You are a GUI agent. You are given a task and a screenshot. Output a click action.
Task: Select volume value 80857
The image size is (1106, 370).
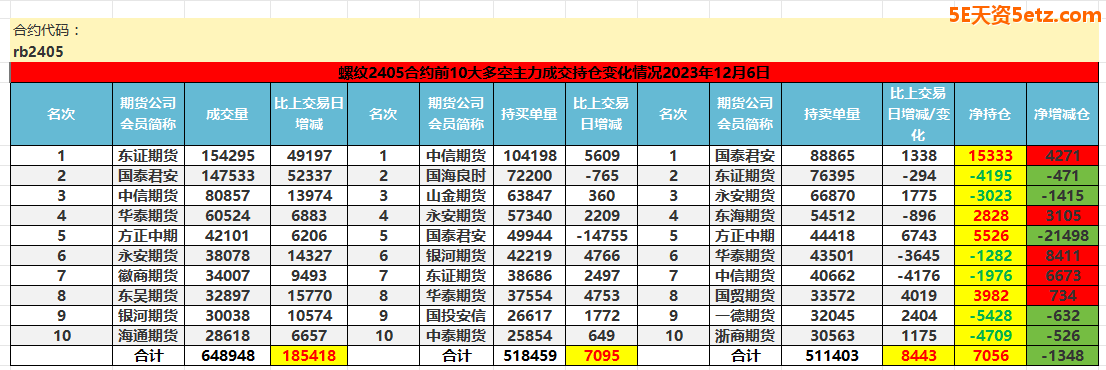tap(227, 195)
